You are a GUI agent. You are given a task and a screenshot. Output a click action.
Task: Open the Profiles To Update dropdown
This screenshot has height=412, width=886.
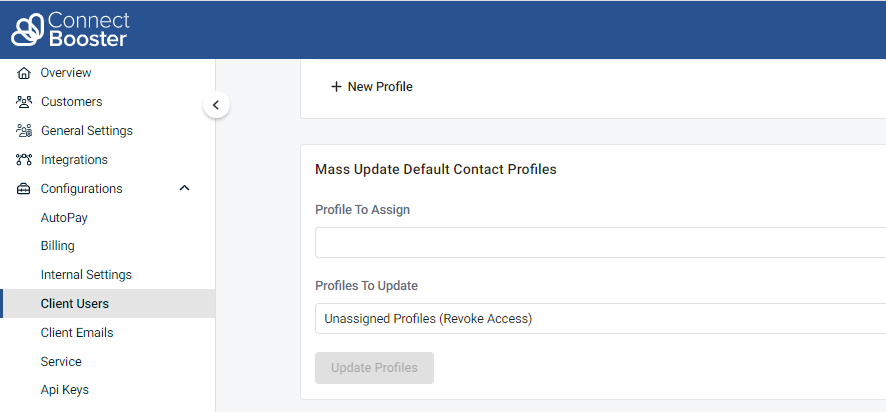pos(600,319)
